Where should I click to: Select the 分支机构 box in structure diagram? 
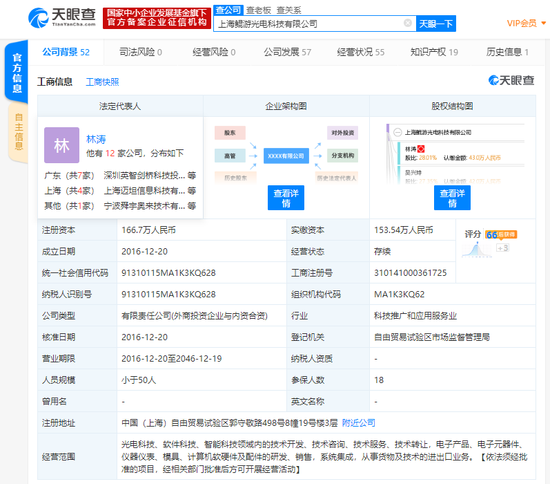pyautogui.click(x=342, y=155)
